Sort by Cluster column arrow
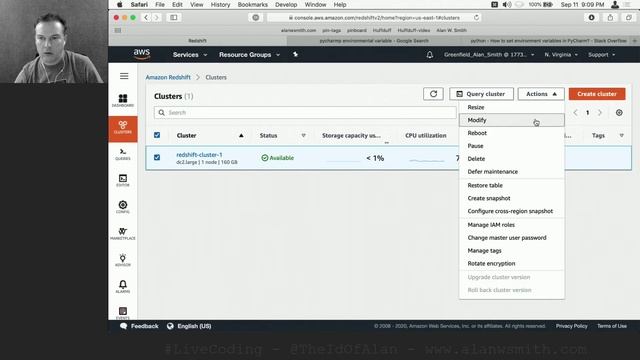The image size is (640, 360). tap(241, 136)
